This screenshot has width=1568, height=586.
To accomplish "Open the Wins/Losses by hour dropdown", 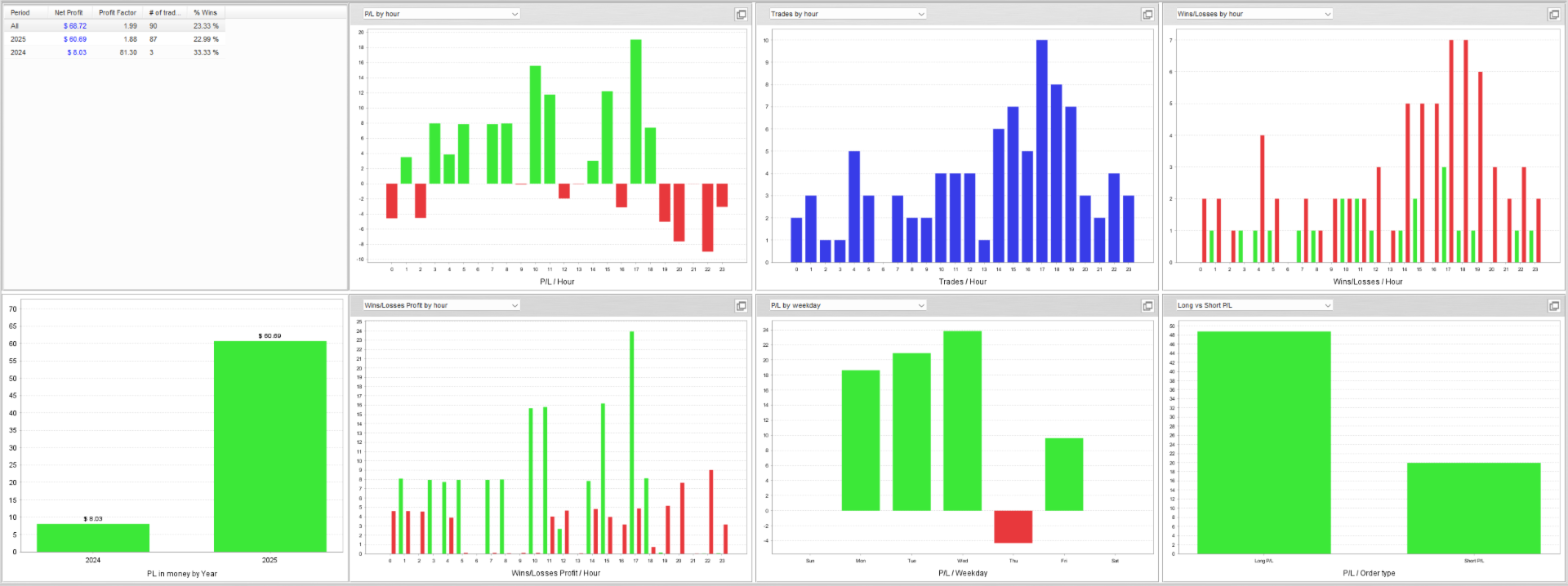I will pos(1254,14).
